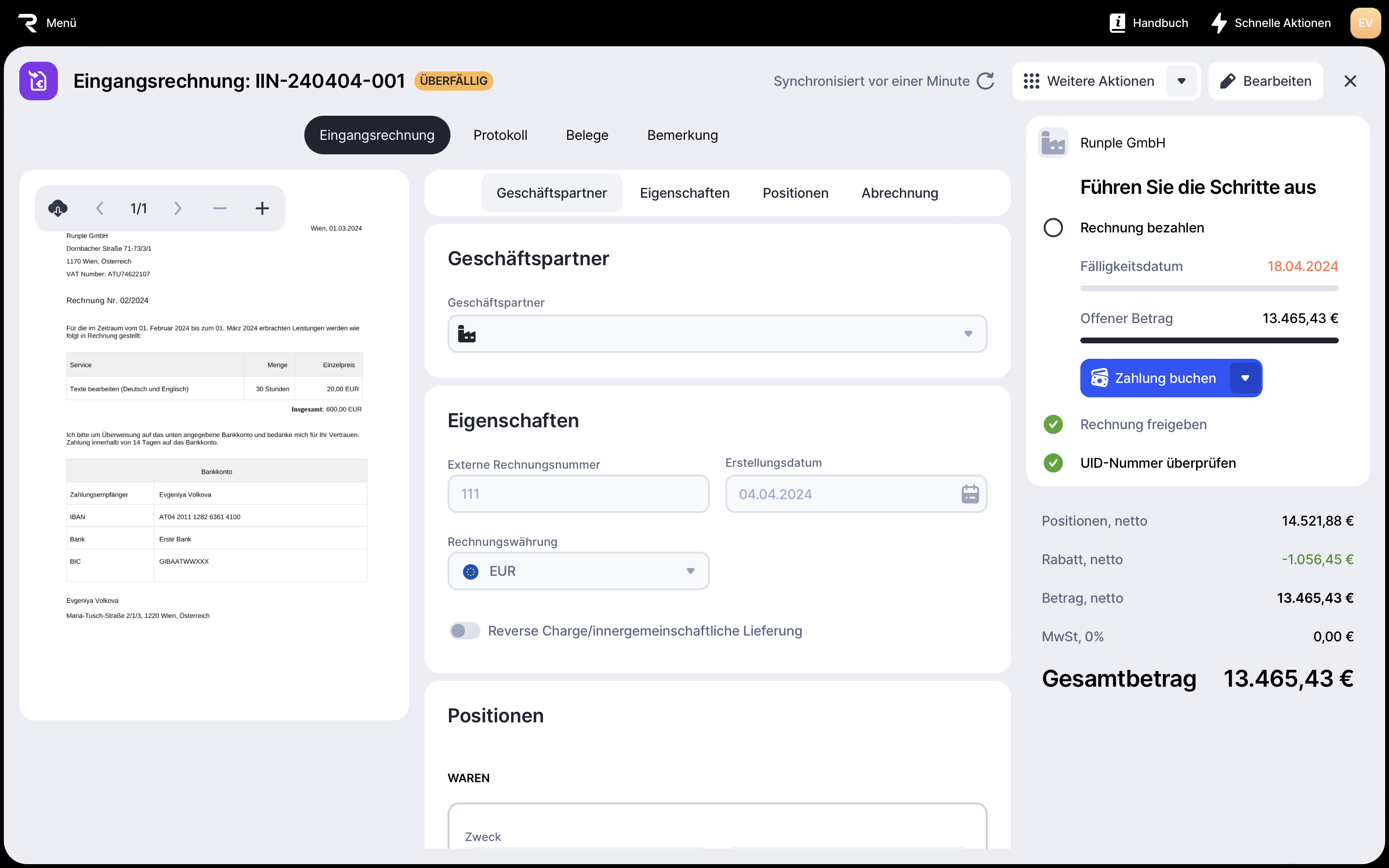
Task: Click the Bearbeiten button
Action: click(1266, 81)
